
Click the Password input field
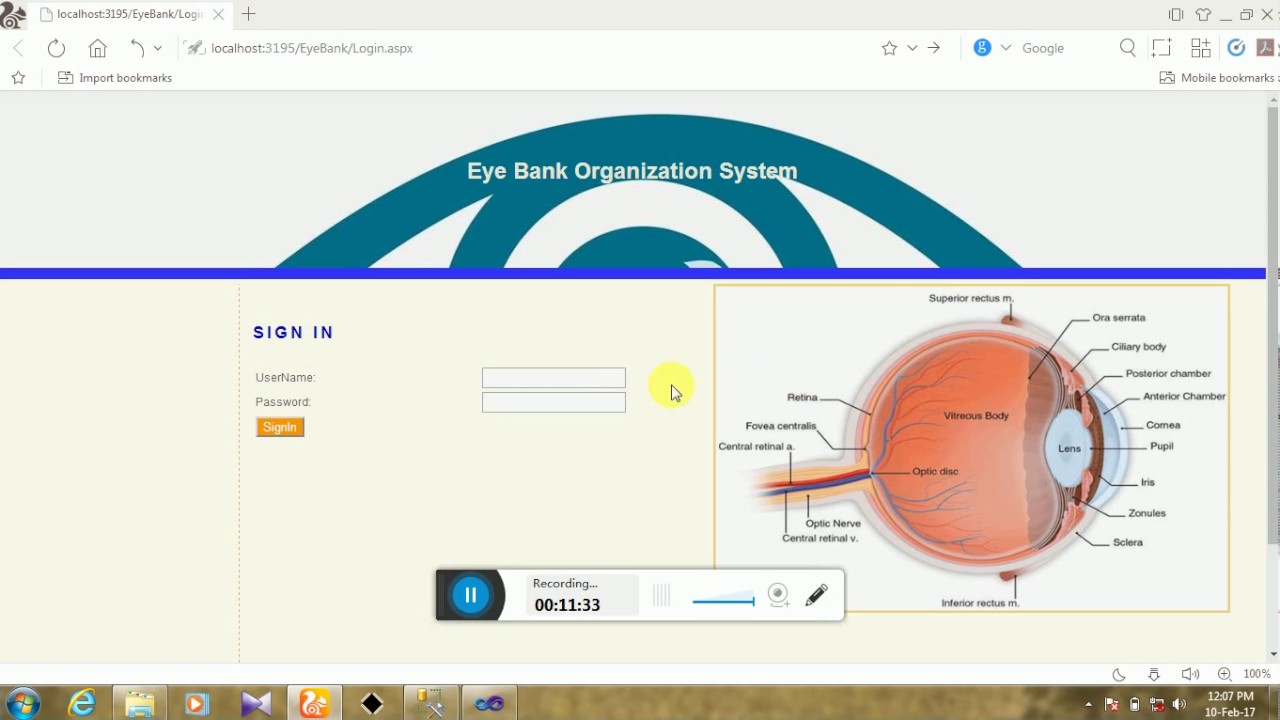coord(554,402)
